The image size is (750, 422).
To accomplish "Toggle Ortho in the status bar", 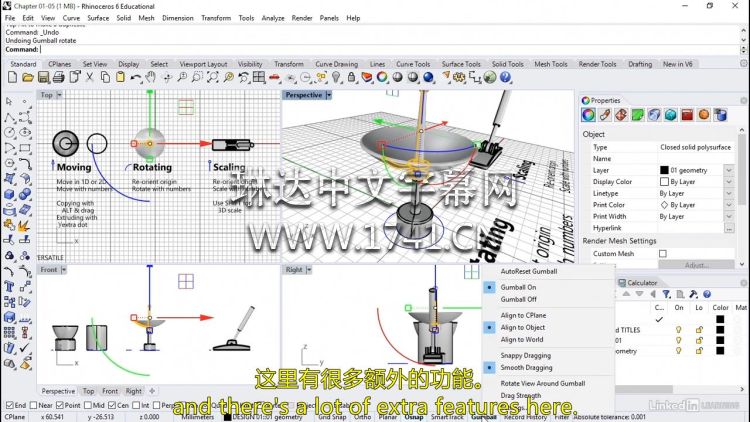I will click(x=363, y=417).
